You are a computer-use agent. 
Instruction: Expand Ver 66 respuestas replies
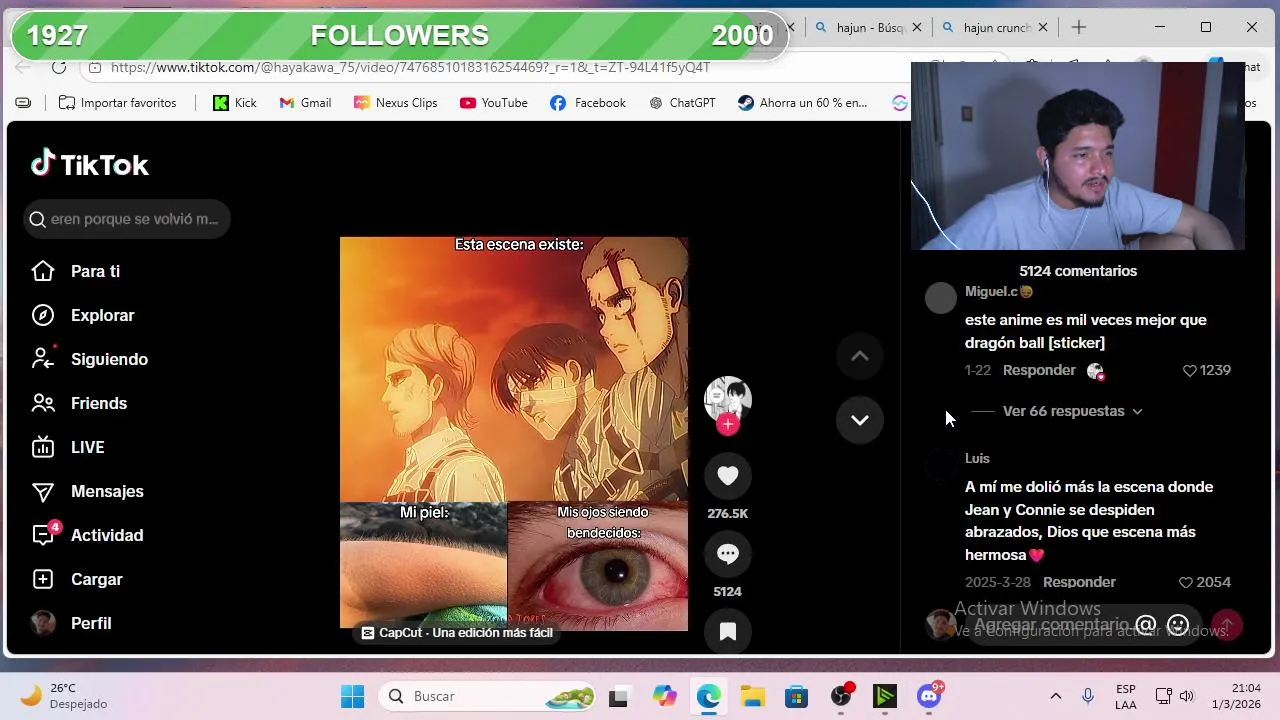1072,411
